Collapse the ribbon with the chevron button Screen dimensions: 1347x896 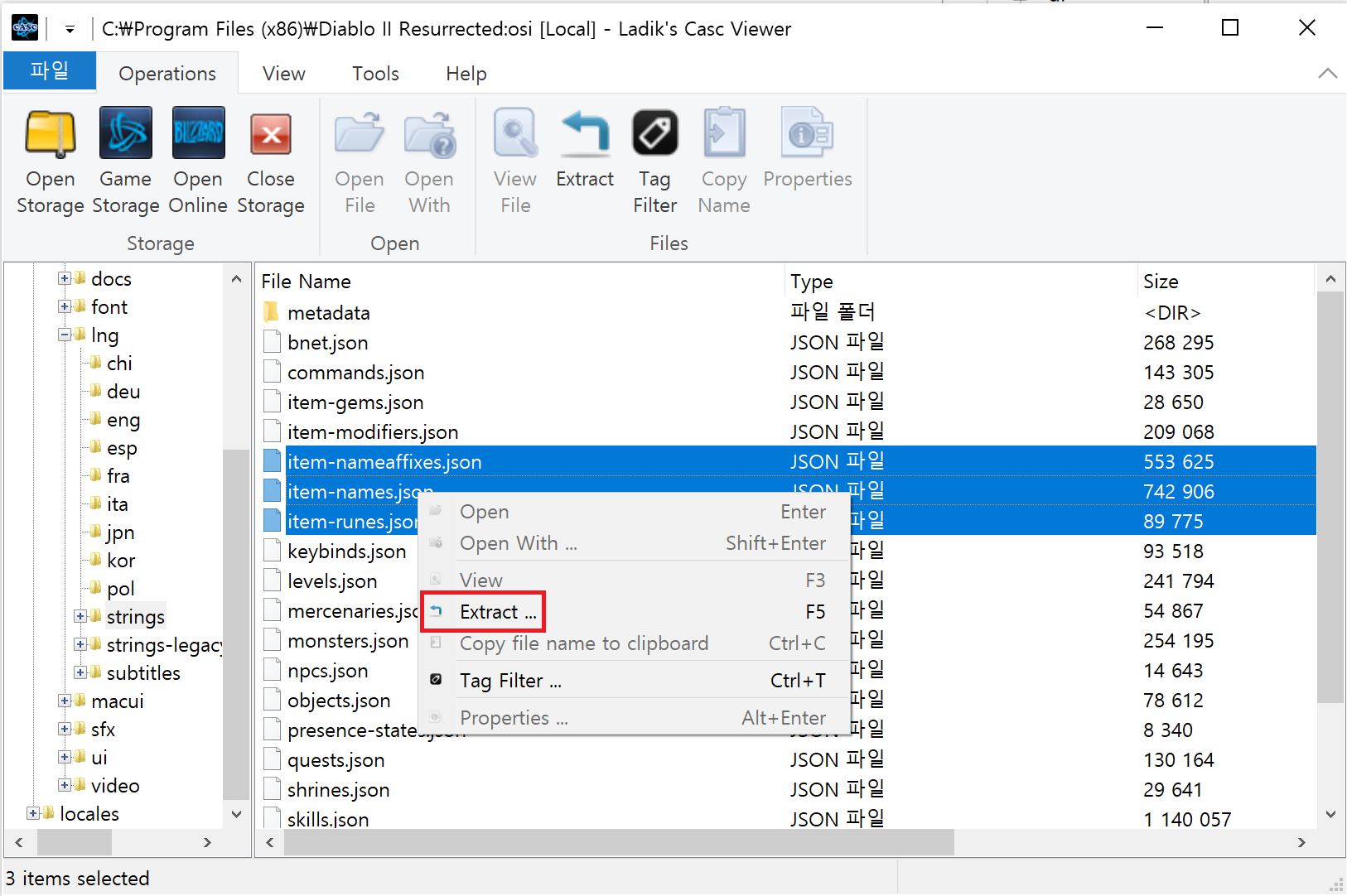pyautogui.click(x=1327, y=73)
